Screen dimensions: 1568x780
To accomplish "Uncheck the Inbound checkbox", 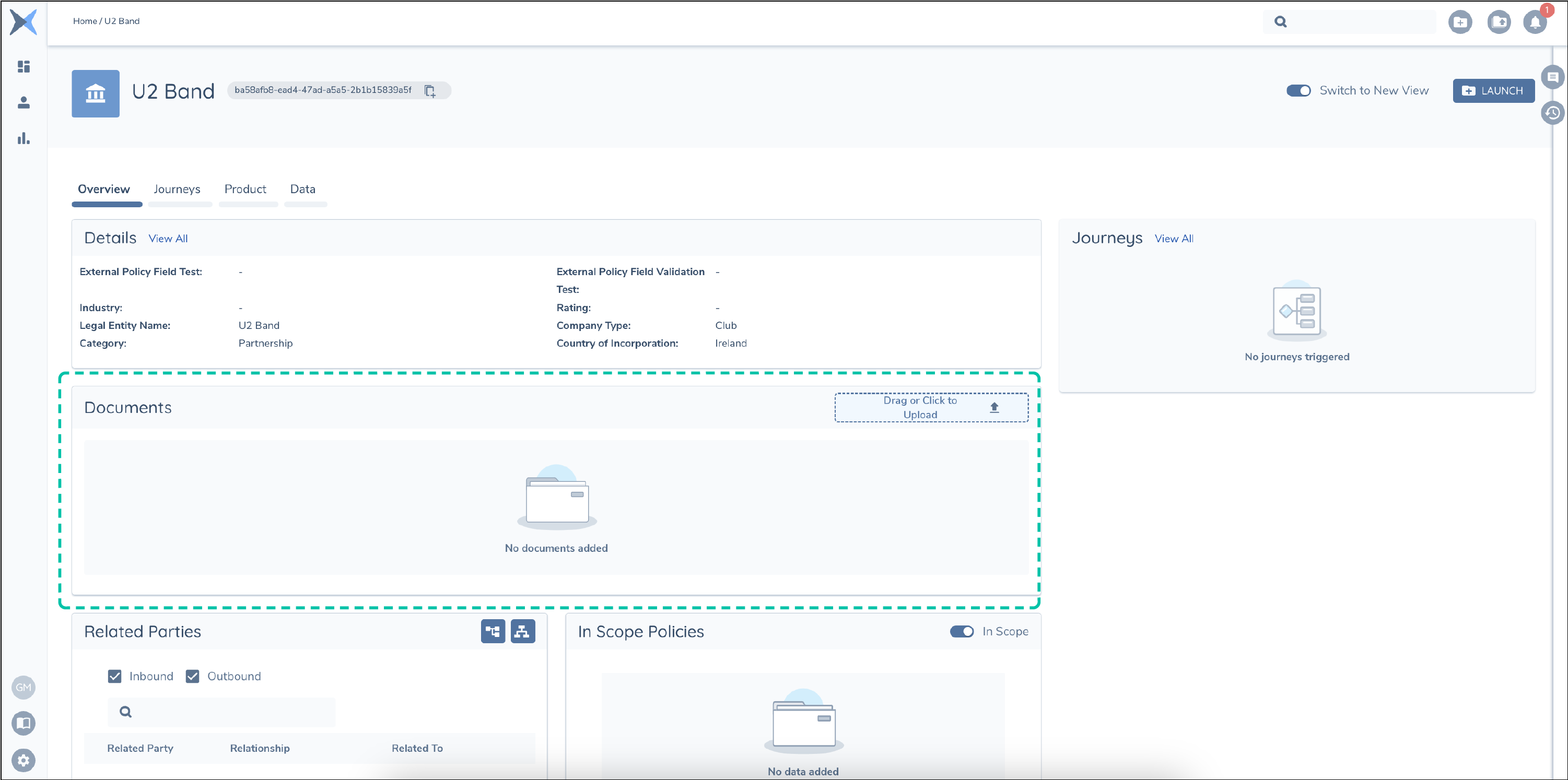I will [114, 676].
